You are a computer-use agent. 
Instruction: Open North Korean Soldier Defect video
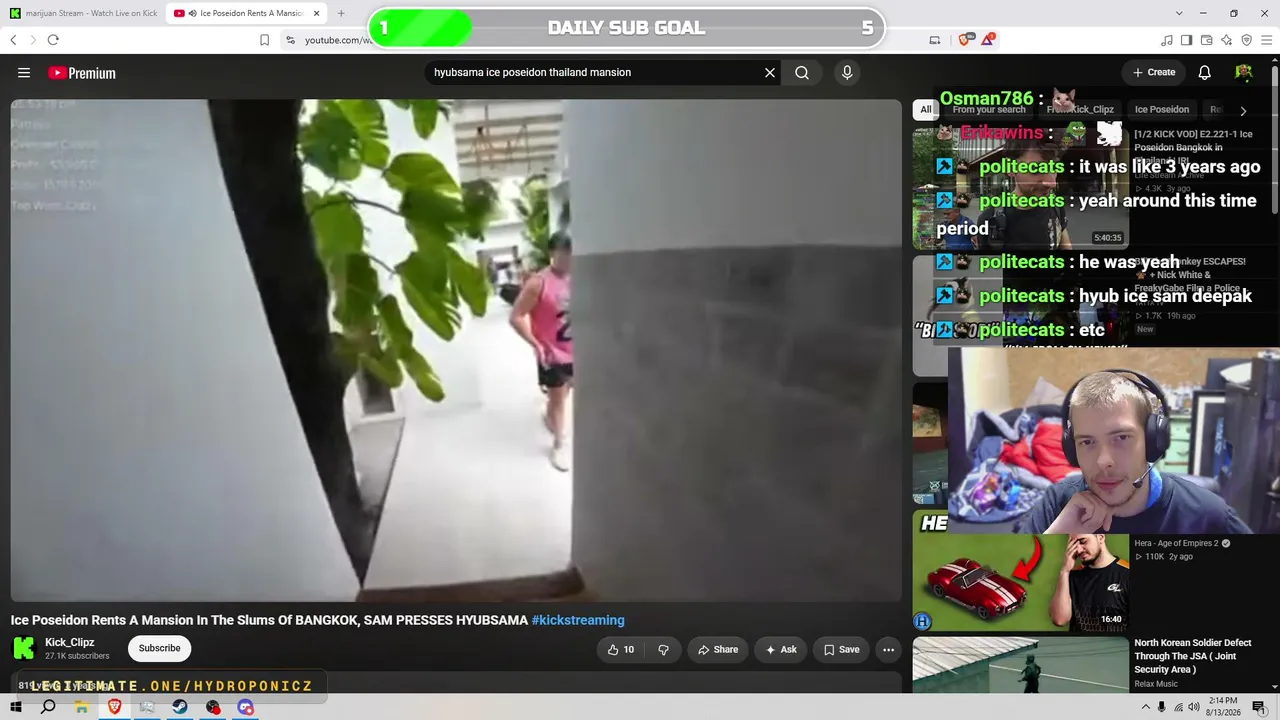1192,656
